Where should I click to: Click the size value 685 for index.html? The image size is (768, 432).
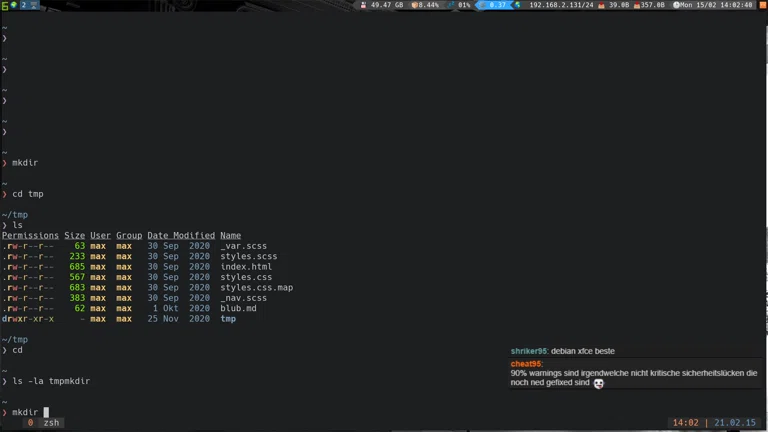coord(77,266)
